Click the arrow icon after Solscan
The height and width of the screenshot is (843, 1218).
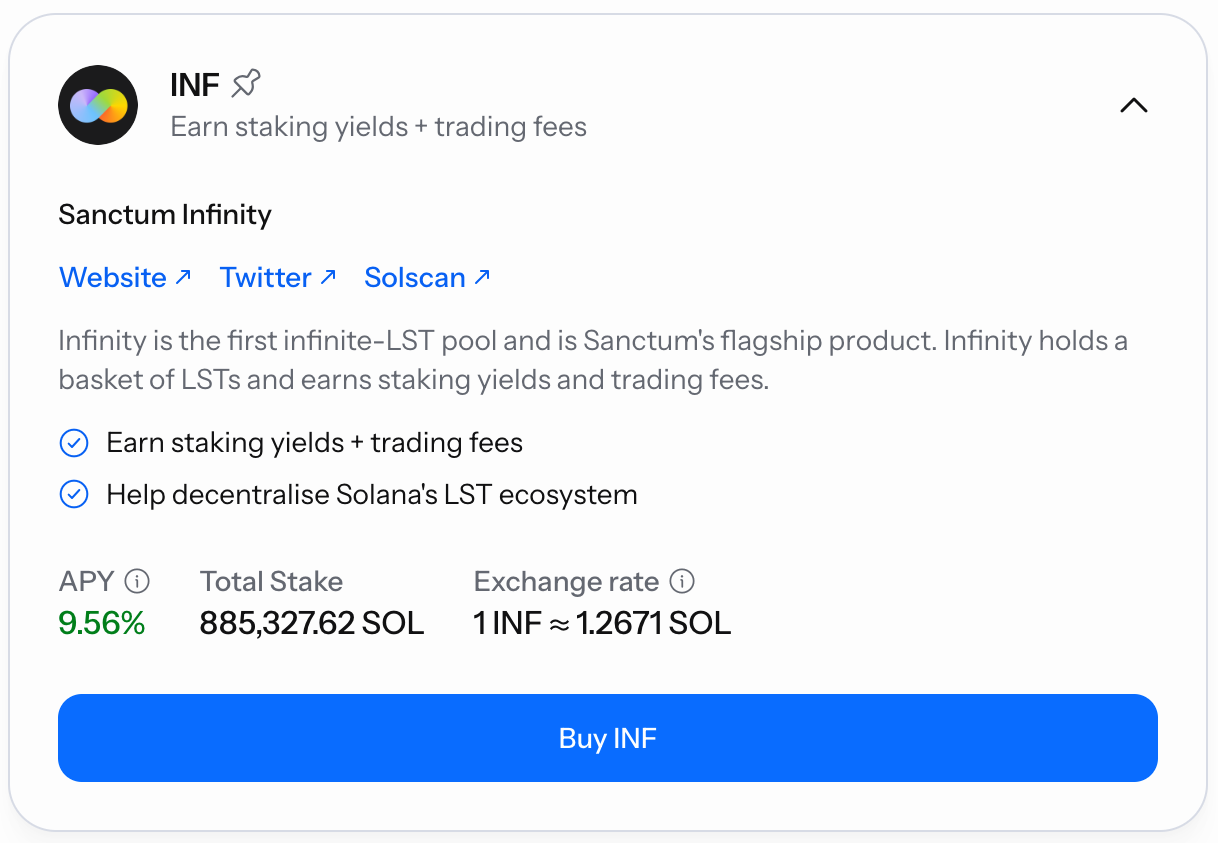click(482, 276)
